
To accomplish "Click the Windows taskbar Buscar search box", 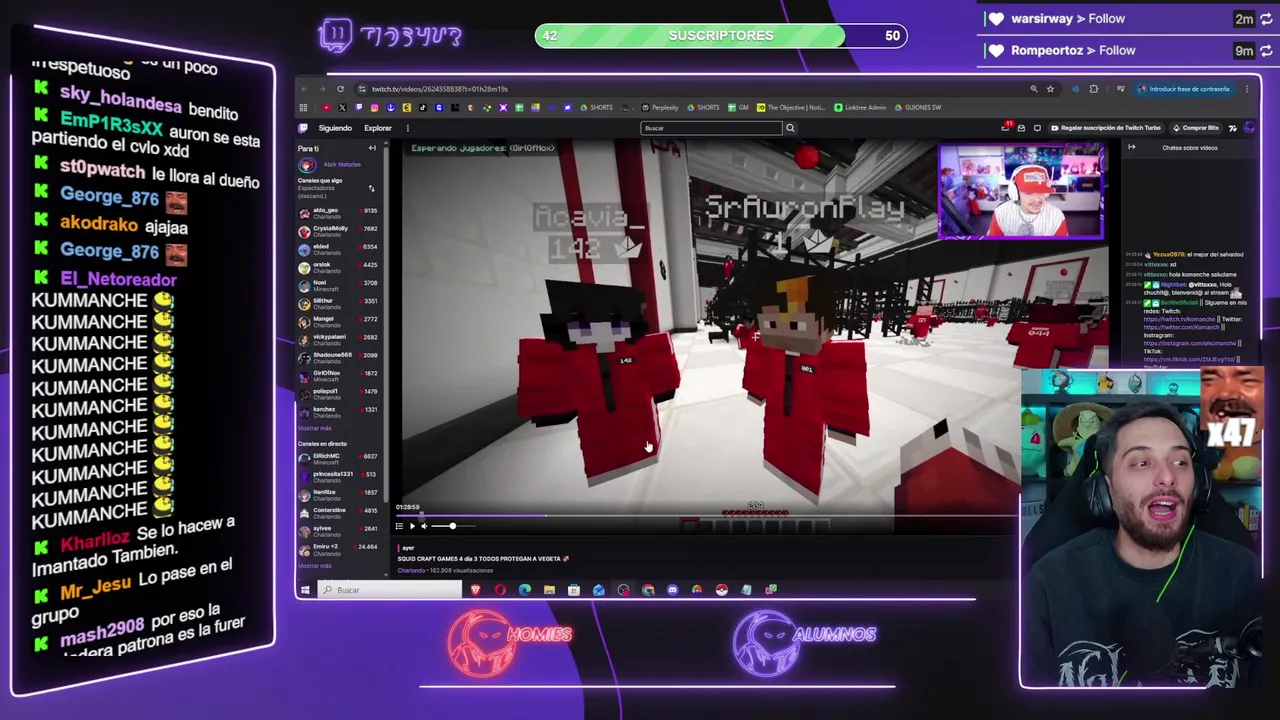I will point(390,590).
